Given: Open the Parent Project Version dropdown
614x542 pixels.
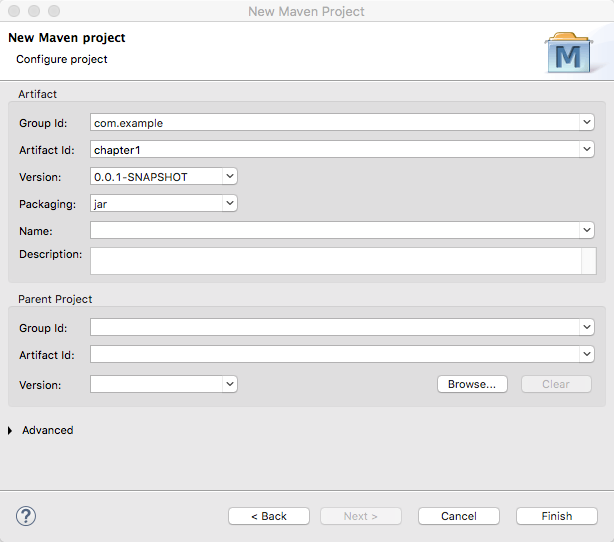Looking at the screenshot, I should click(229, 384).
